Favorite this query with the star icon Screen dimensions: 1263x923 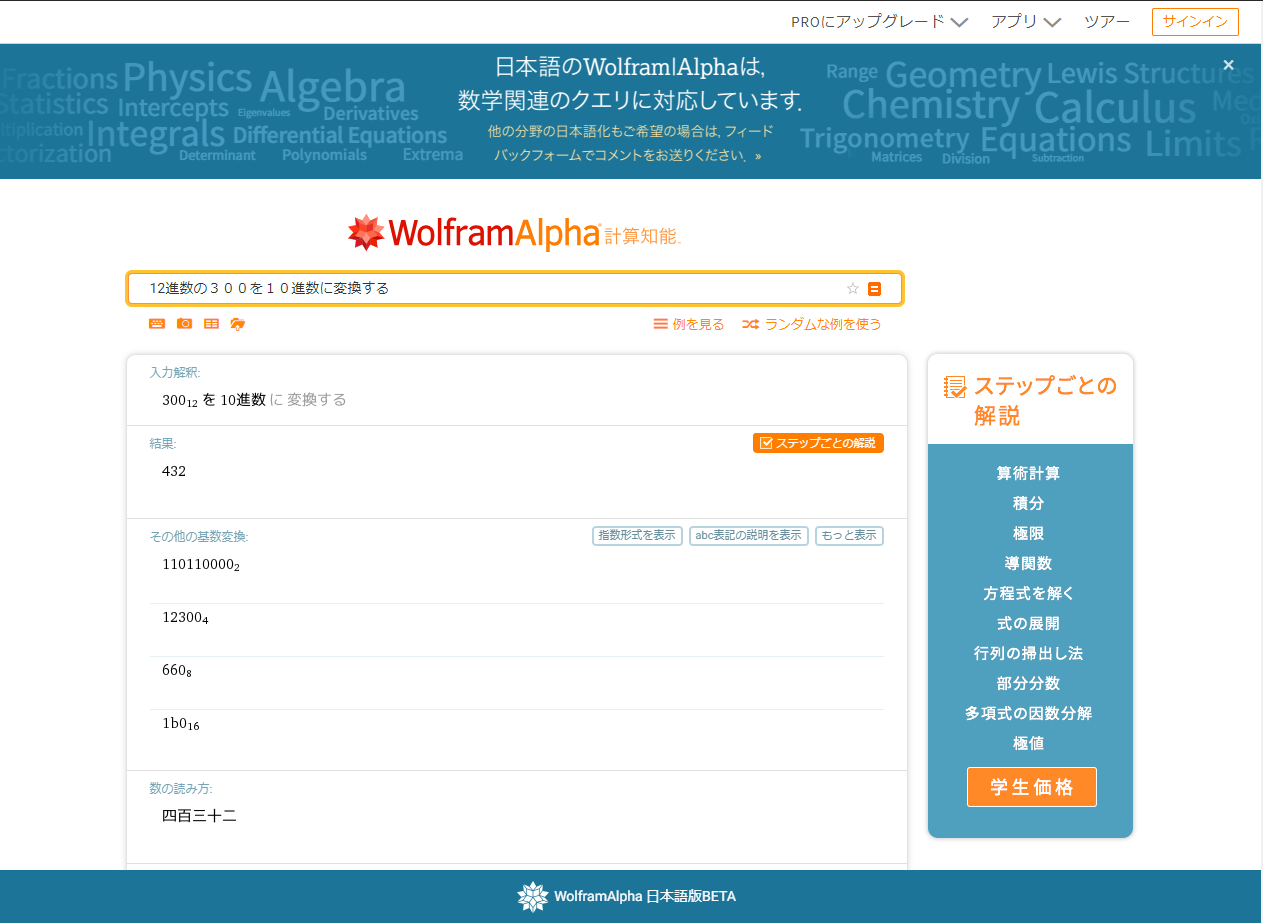click(x=853, y=289)
